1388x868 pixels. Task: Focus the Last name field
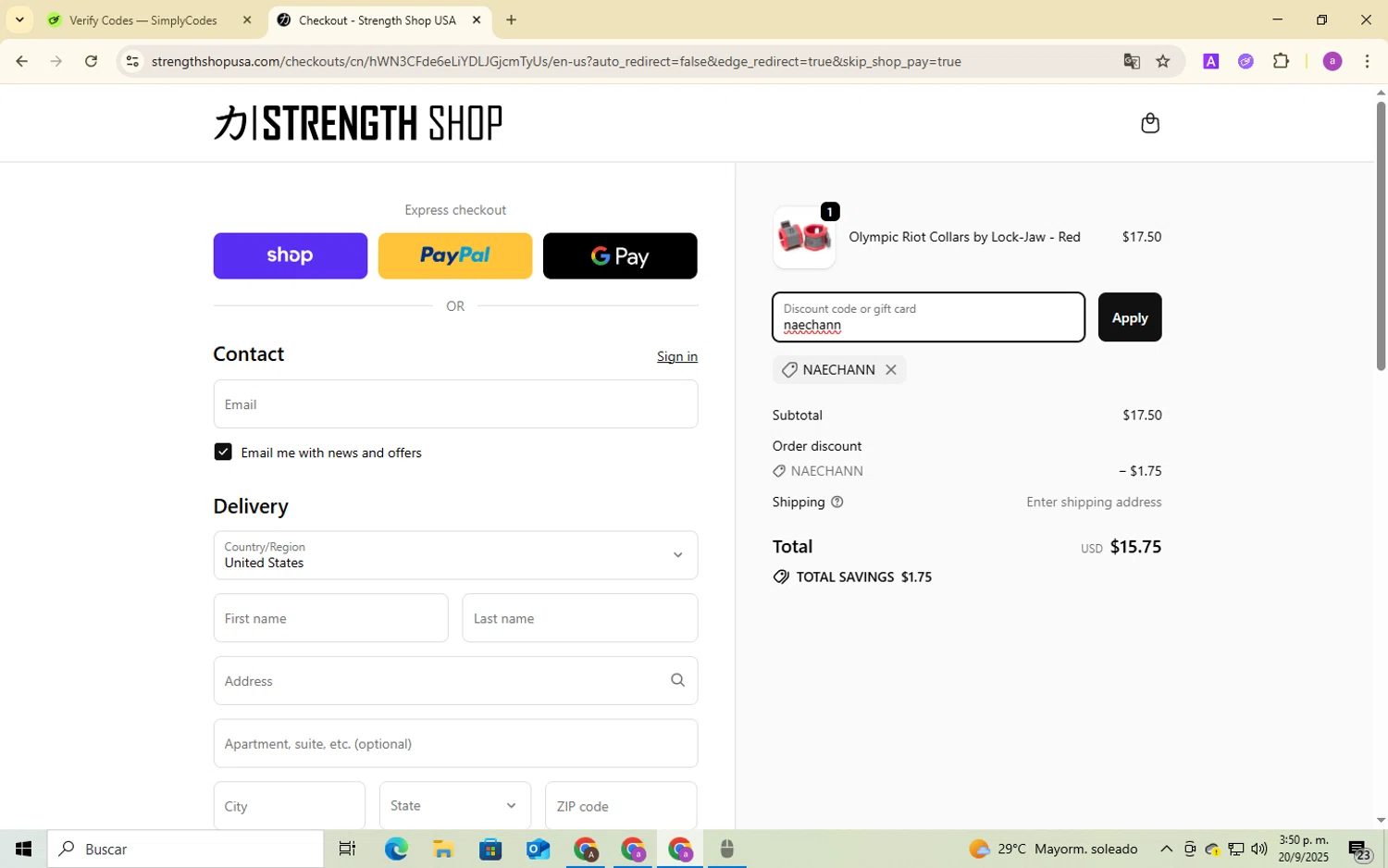tap(580, 618)
